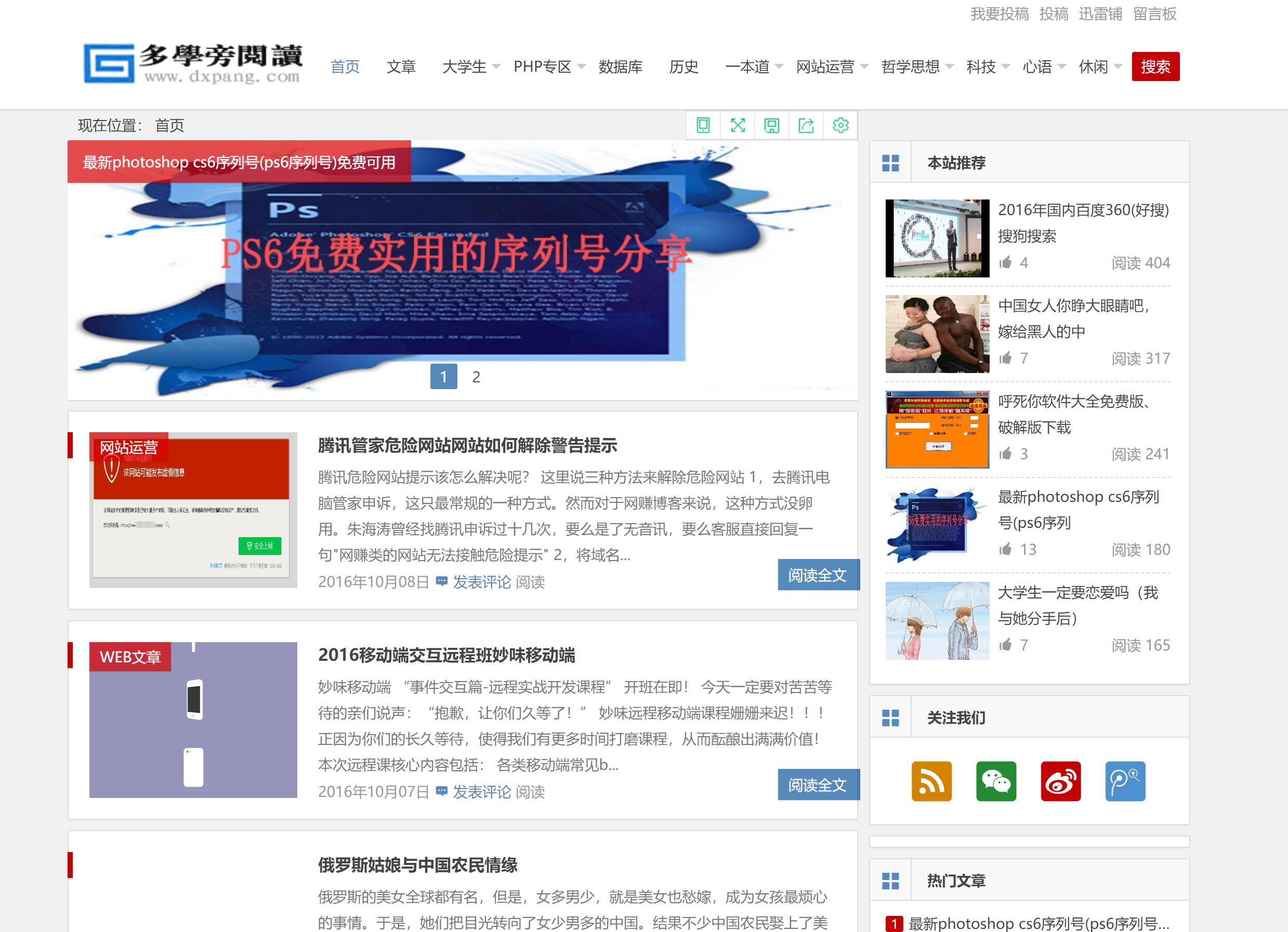This screenshot has width=1288, height=932.
Task: Click the red 搜索 button
Action: click(x=1155, y=66)
